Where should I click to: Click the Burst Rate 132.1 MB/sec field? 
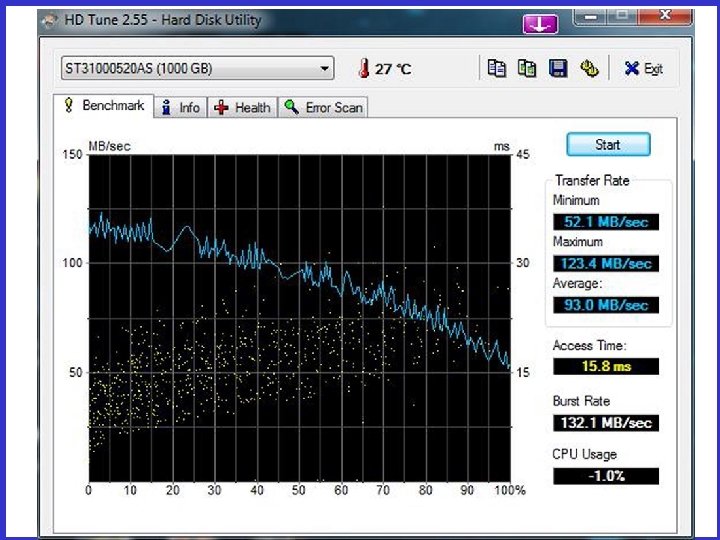click(606, 422)
